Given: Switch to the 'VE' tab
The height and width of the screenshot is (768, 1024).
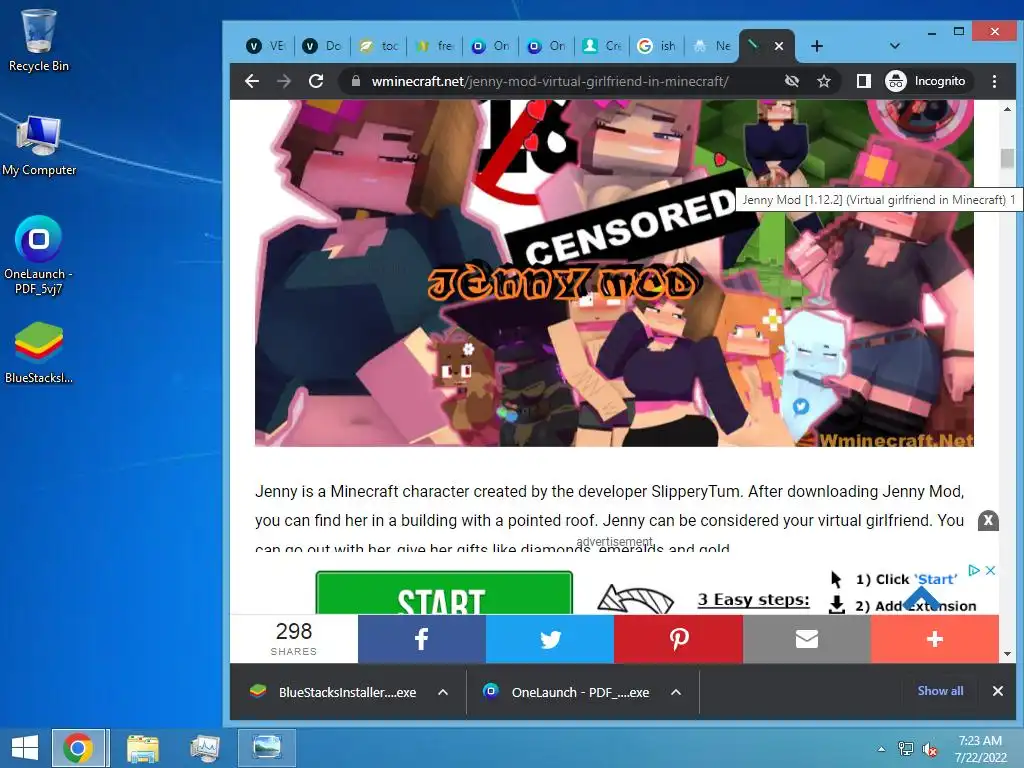Looking at the screenshot, I should (266, 46).
